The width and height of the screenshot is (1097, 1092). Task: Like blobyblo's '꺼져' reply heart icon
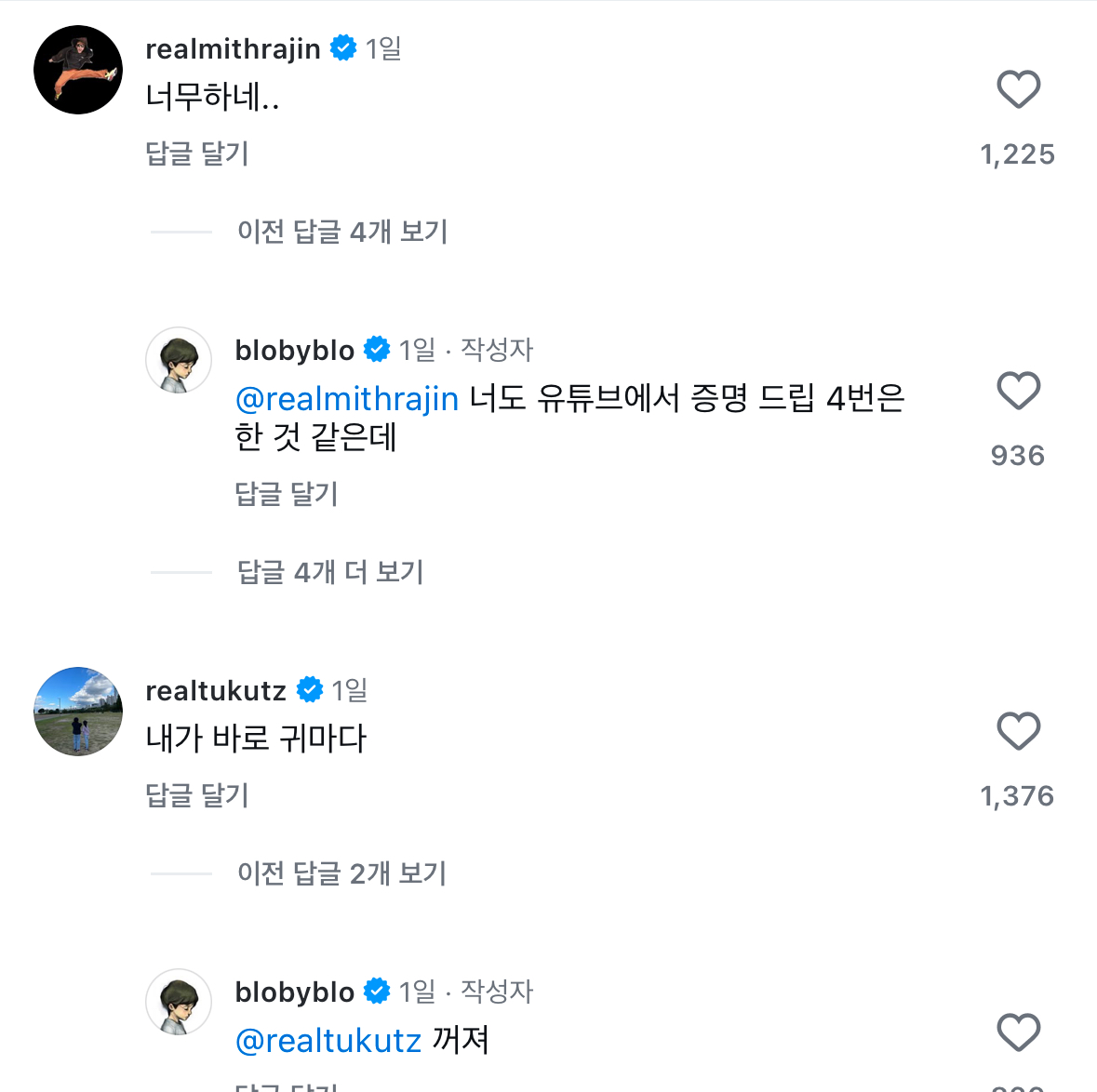pyautogui.click(x=1018, y=1032)
